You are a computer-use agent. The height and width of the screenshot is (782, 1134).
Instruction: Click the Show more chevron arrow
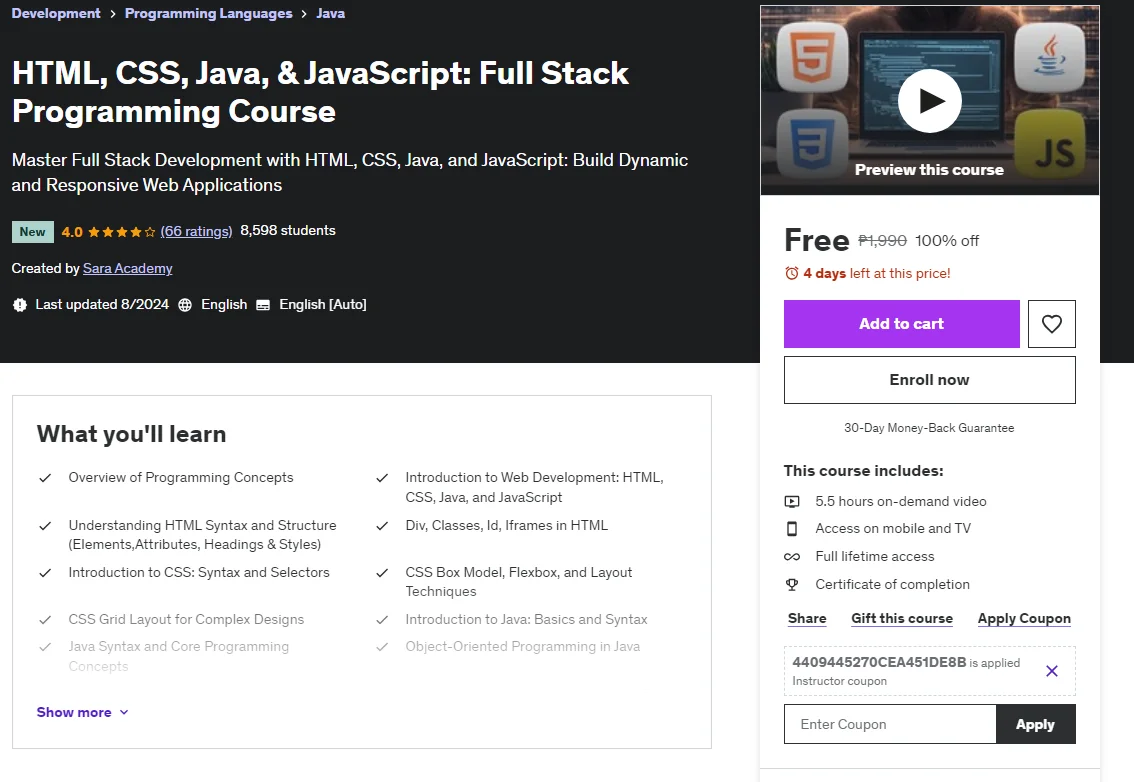tap(124, 713)
